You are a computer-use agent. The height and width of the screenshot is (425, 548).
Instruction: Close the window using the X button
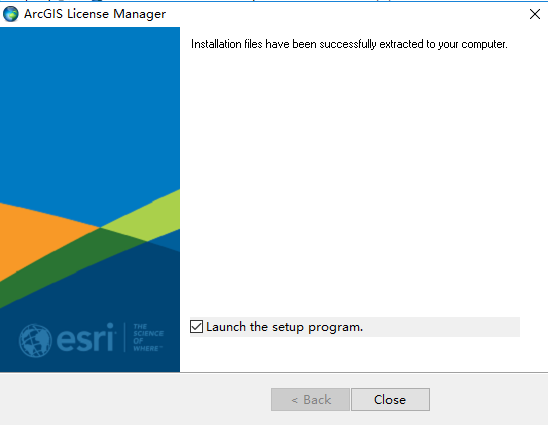click(x=535, y=14)
